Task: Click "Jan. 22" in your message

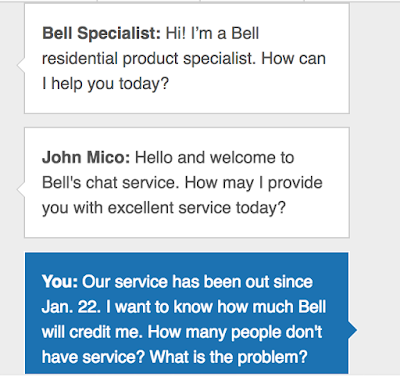Action: point(71,307)
